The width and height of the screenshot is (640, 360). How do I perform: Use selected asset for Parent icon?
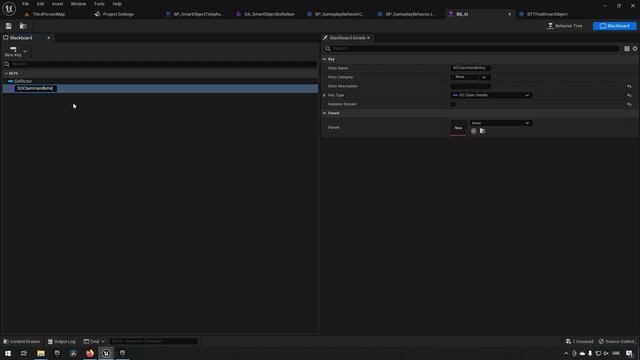click(473, 131)
